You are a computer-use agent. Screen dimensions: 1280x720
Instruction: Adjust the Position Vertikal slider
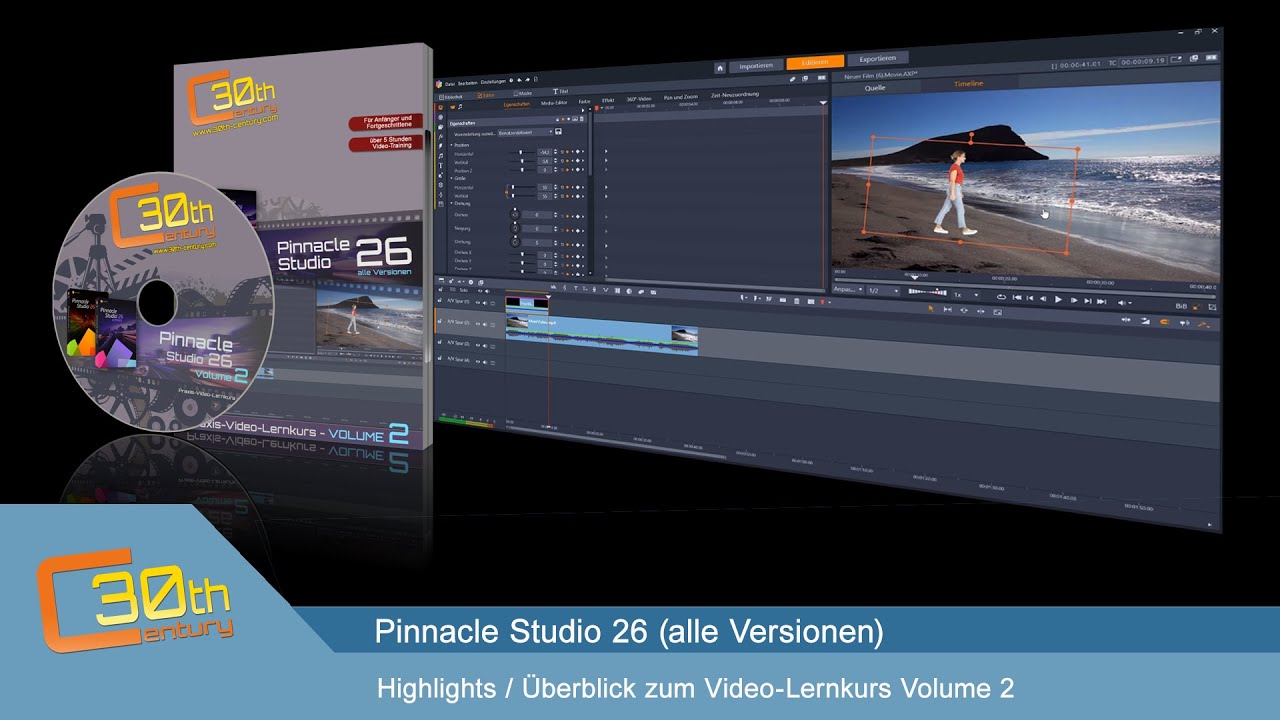[x=522, y=161]
